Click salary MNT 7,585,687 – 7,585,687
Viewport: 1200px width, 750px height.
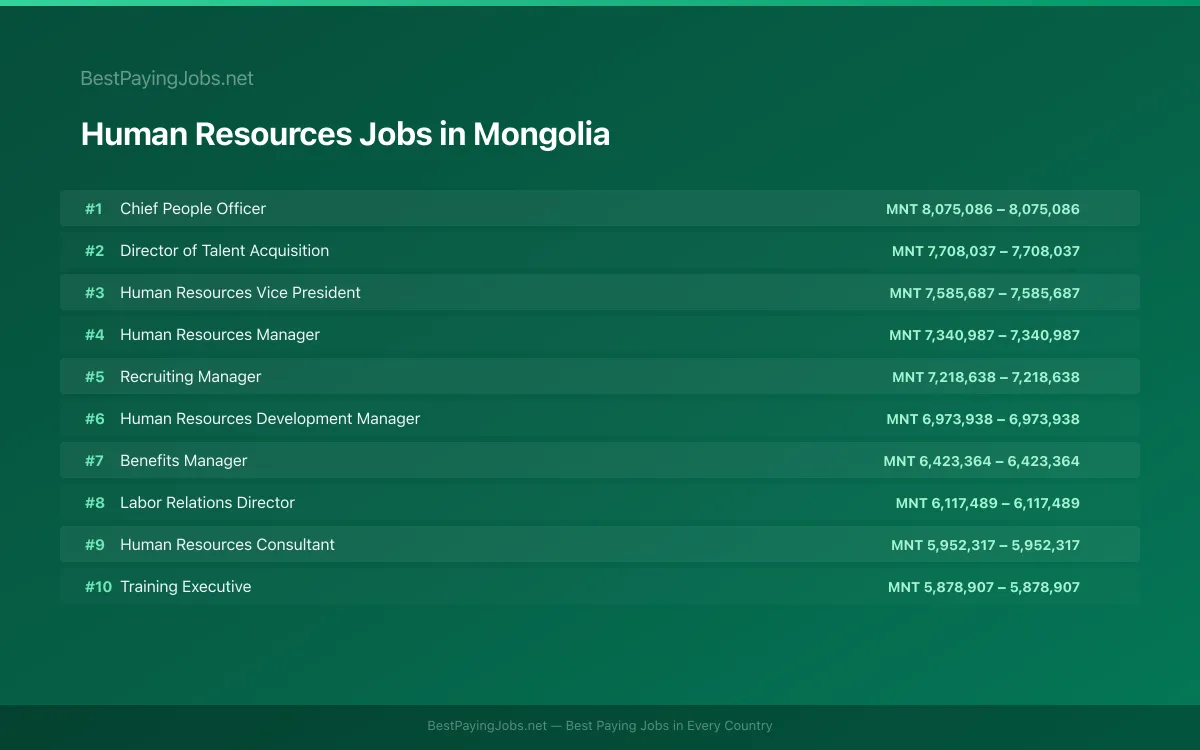pyautogui.click(x=985, y=293)
